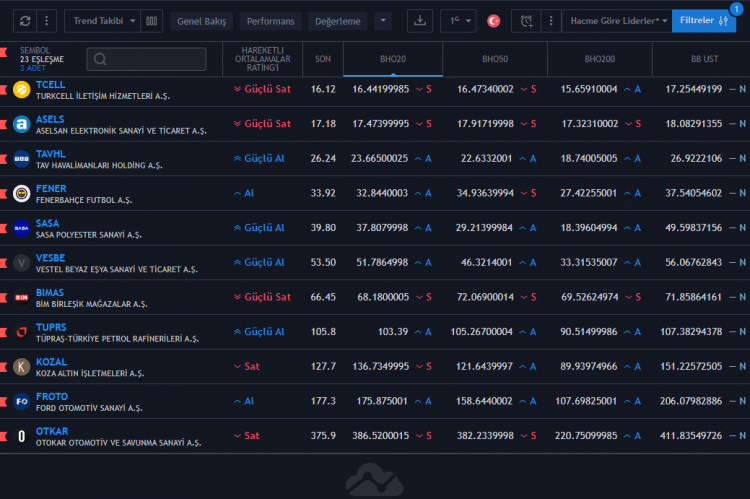
Task: Click the Aselsan logo icon
Action: 22,124
